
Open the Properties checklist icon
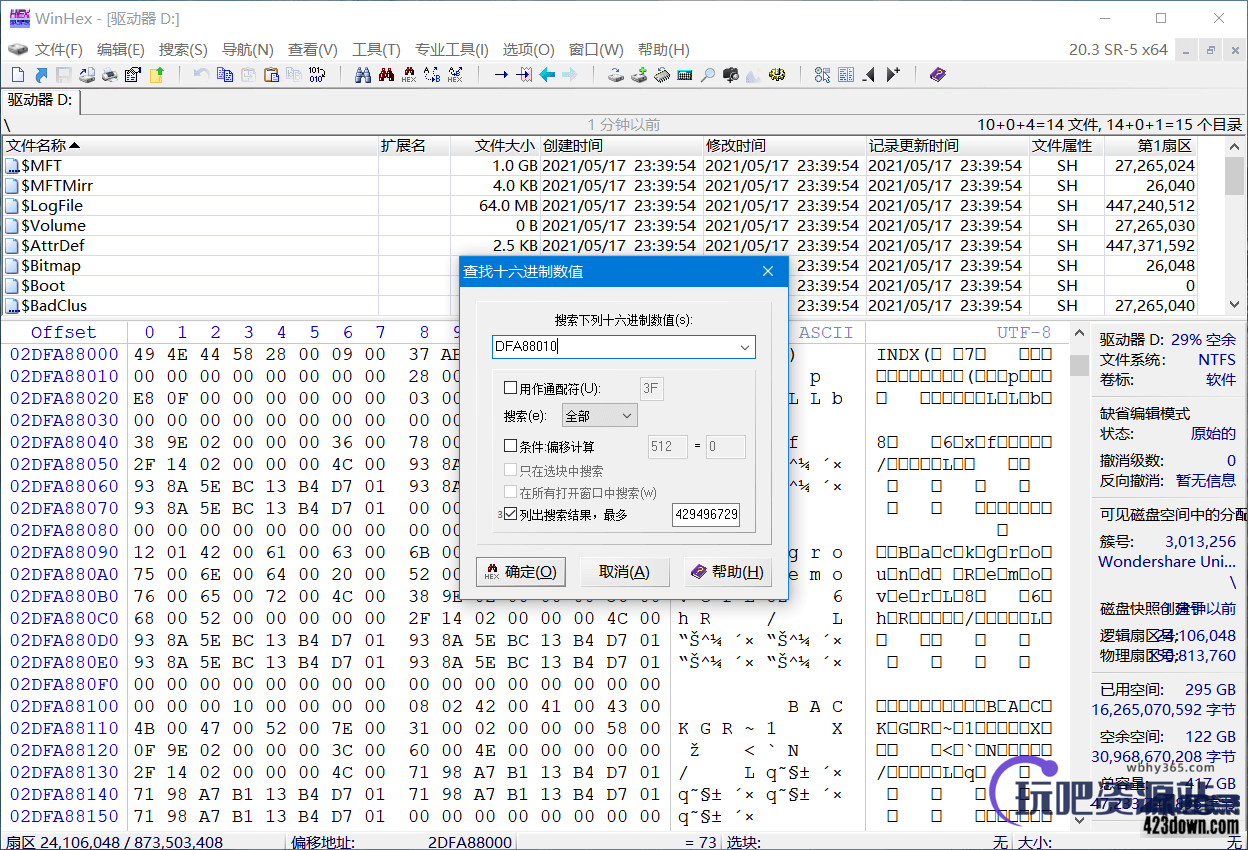(x=131, y=75)
